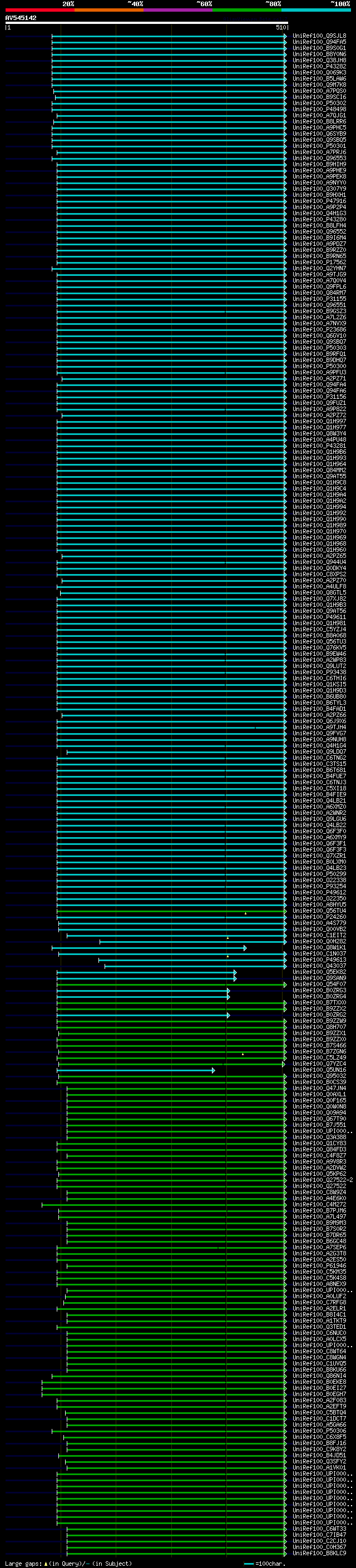The width and height of the screenshot is (356, 1568).
Task: Select hit label UniRef100_P31155
Action: [x=319, y=299]
